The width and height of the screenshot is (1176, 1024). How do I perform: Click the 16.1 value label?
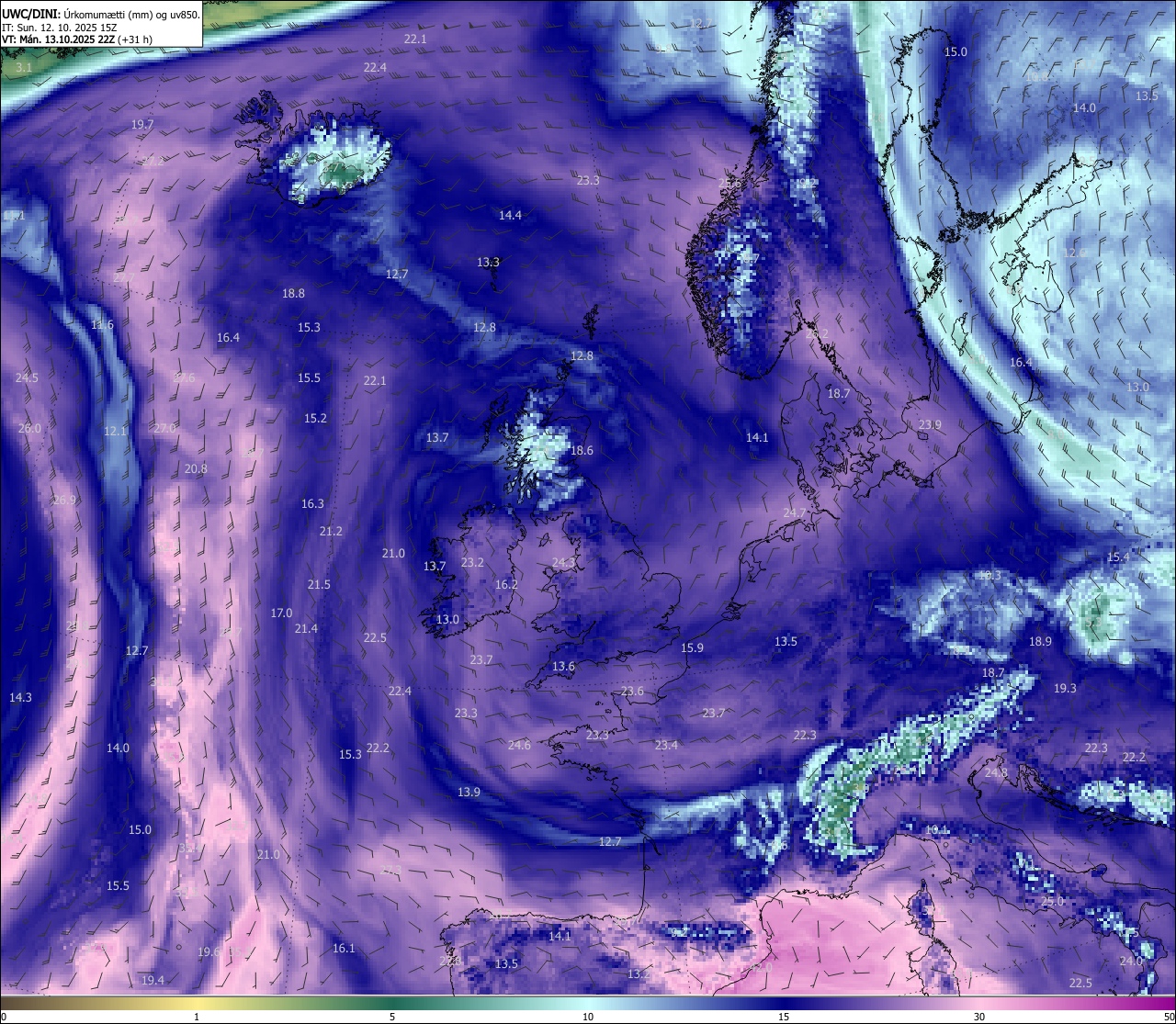click(344, 948)
